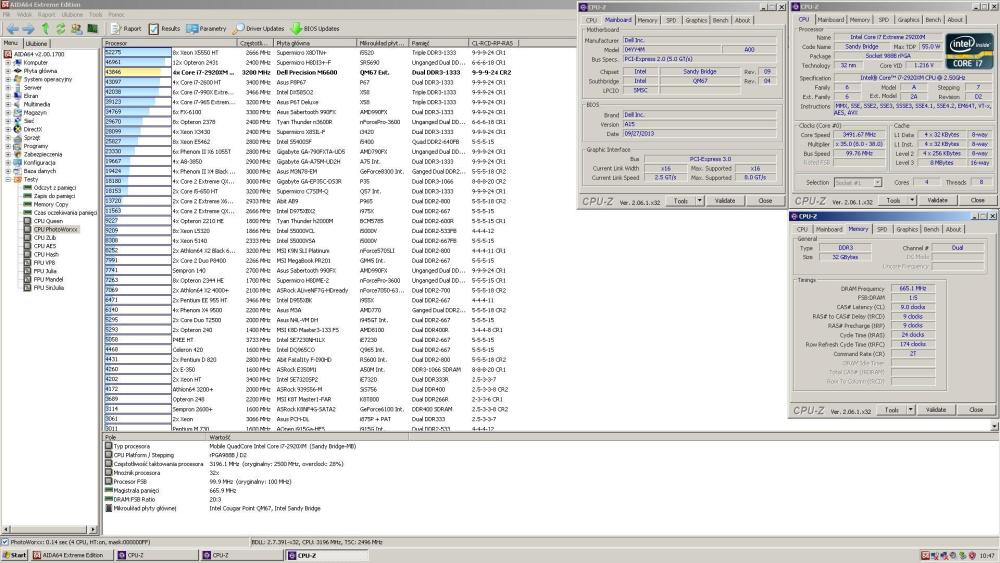Click Close in CPU-Z Mainboard window

click(x=765, y=201)
